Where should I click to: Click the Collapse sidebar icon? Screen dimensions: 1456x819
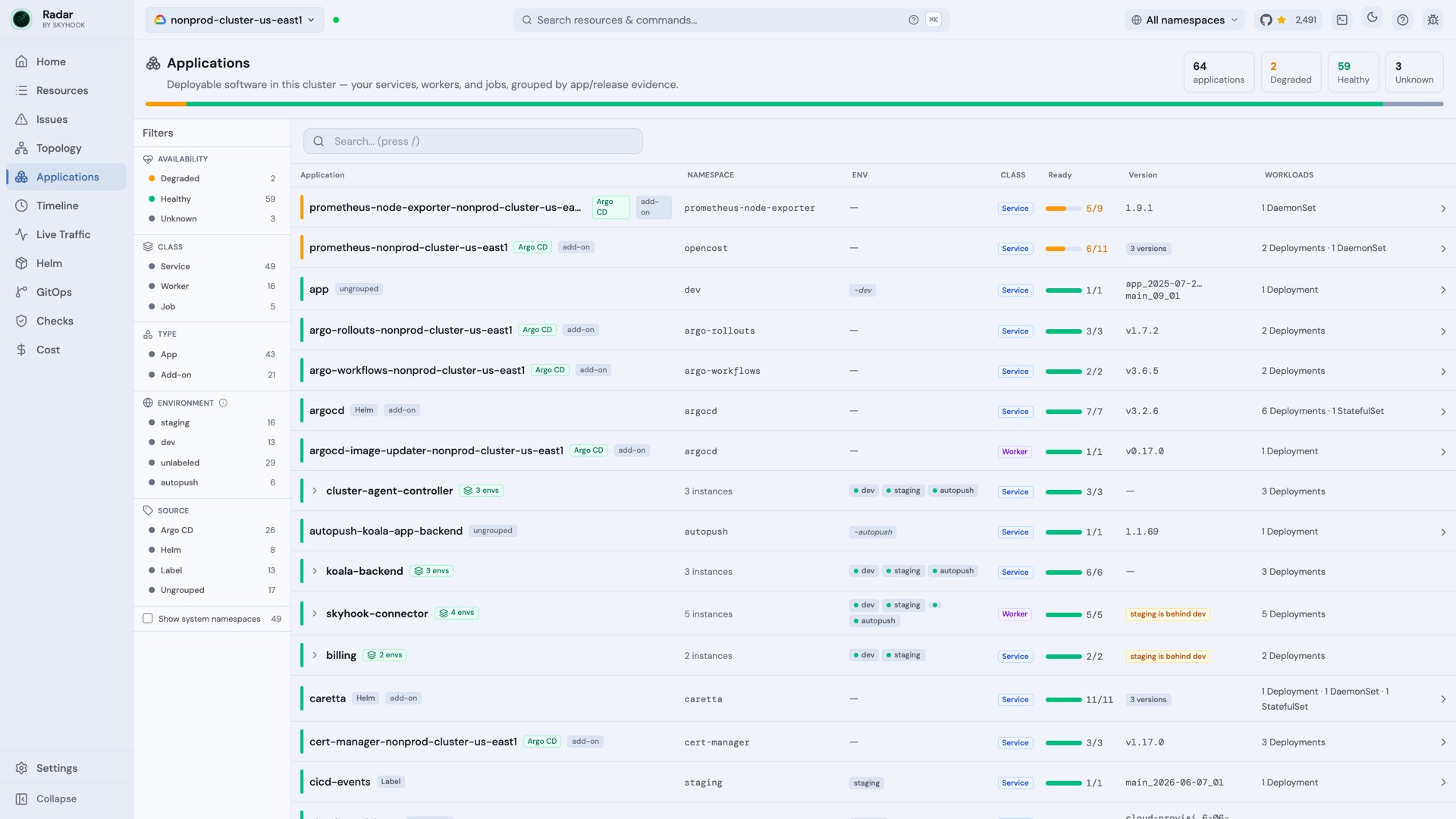click(x=21, y=799)
